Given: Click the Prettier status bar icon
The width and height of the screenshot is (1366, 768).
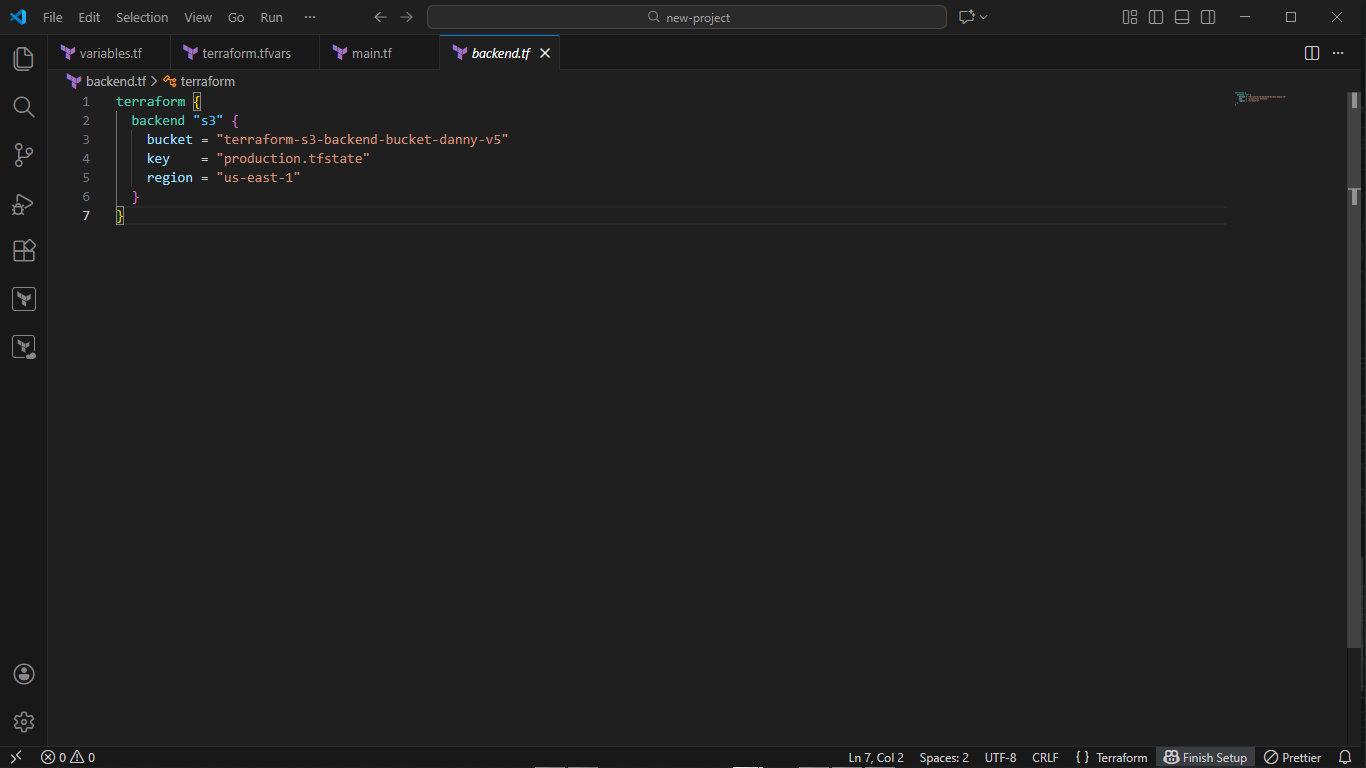Looking at the screenshot, I should (x=1292, y=757).
